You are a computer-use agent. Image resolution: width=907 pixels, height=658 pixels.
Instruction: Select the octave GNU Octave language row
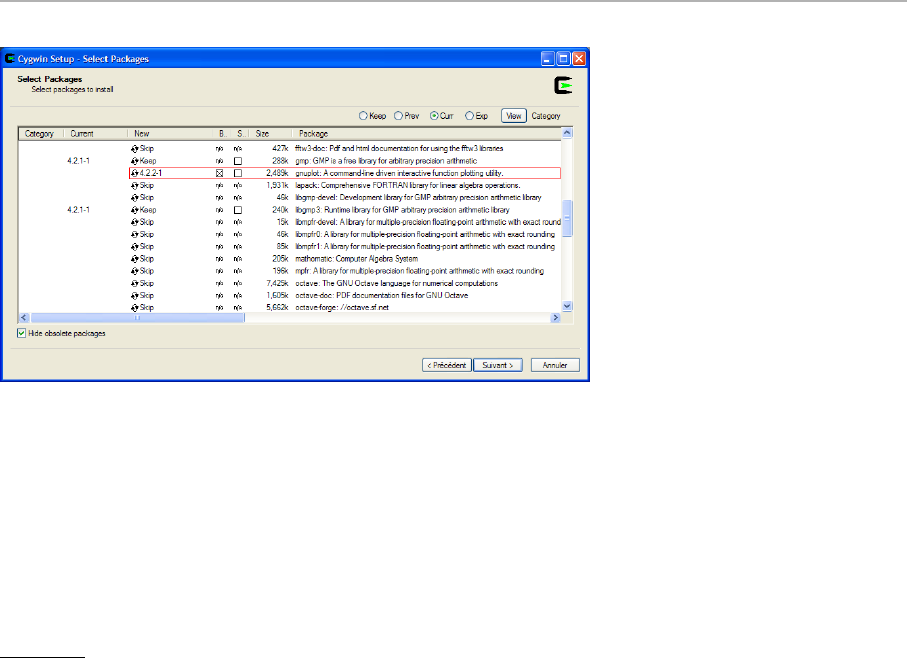point(396,283)
